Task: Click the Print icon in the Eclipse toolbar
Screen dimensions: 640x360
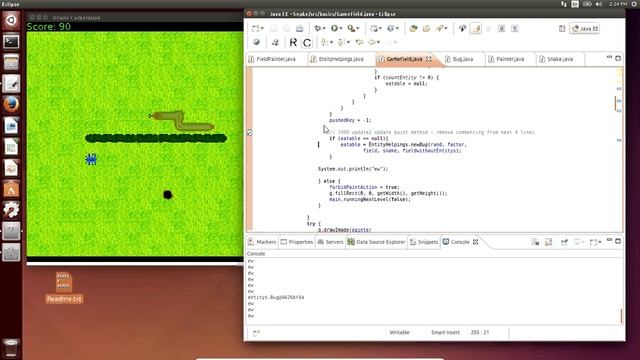Action: tap(300, 28)
